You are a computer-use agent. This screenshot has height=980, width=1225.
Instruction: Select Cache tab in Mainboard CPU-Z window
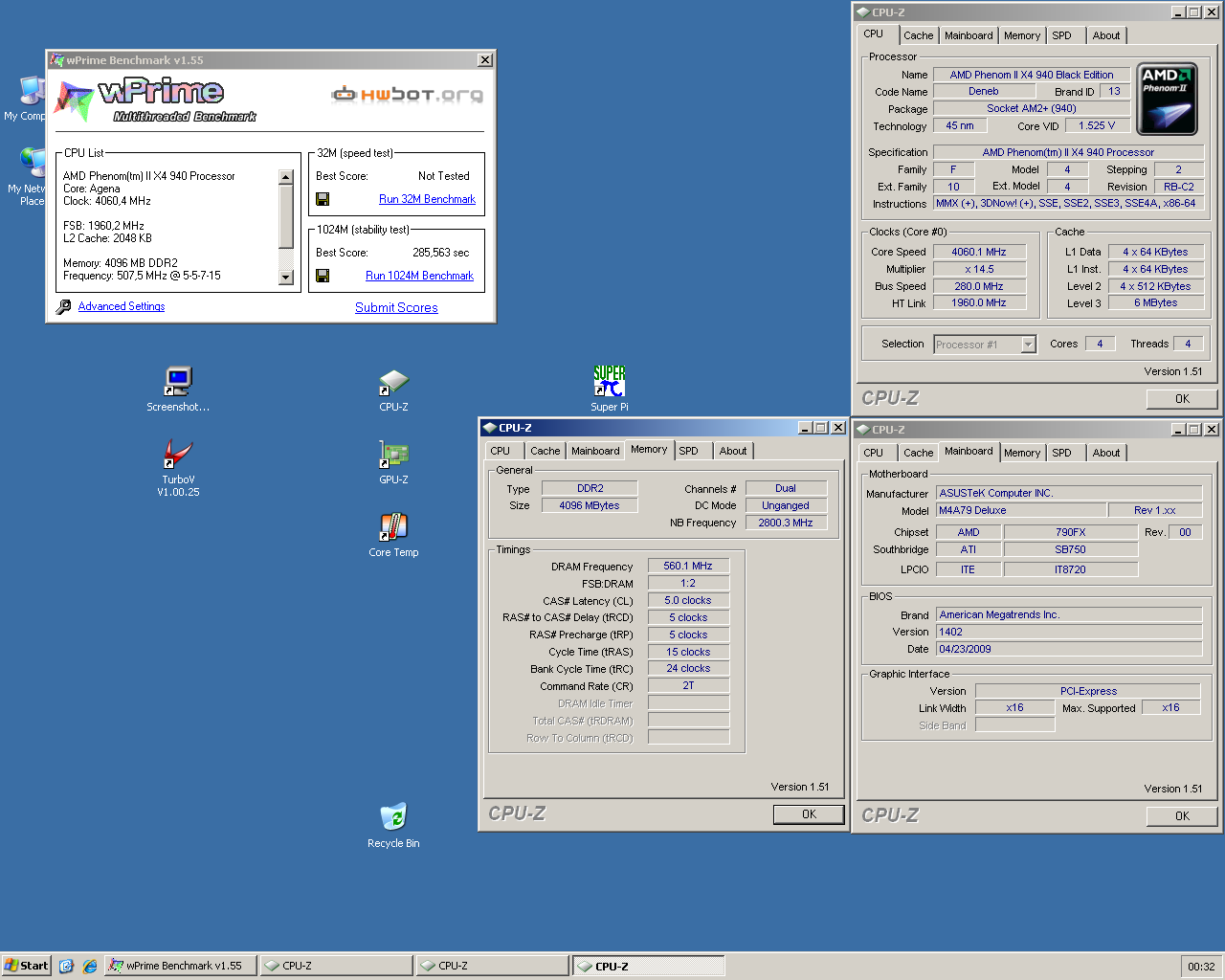coord(918,453)
